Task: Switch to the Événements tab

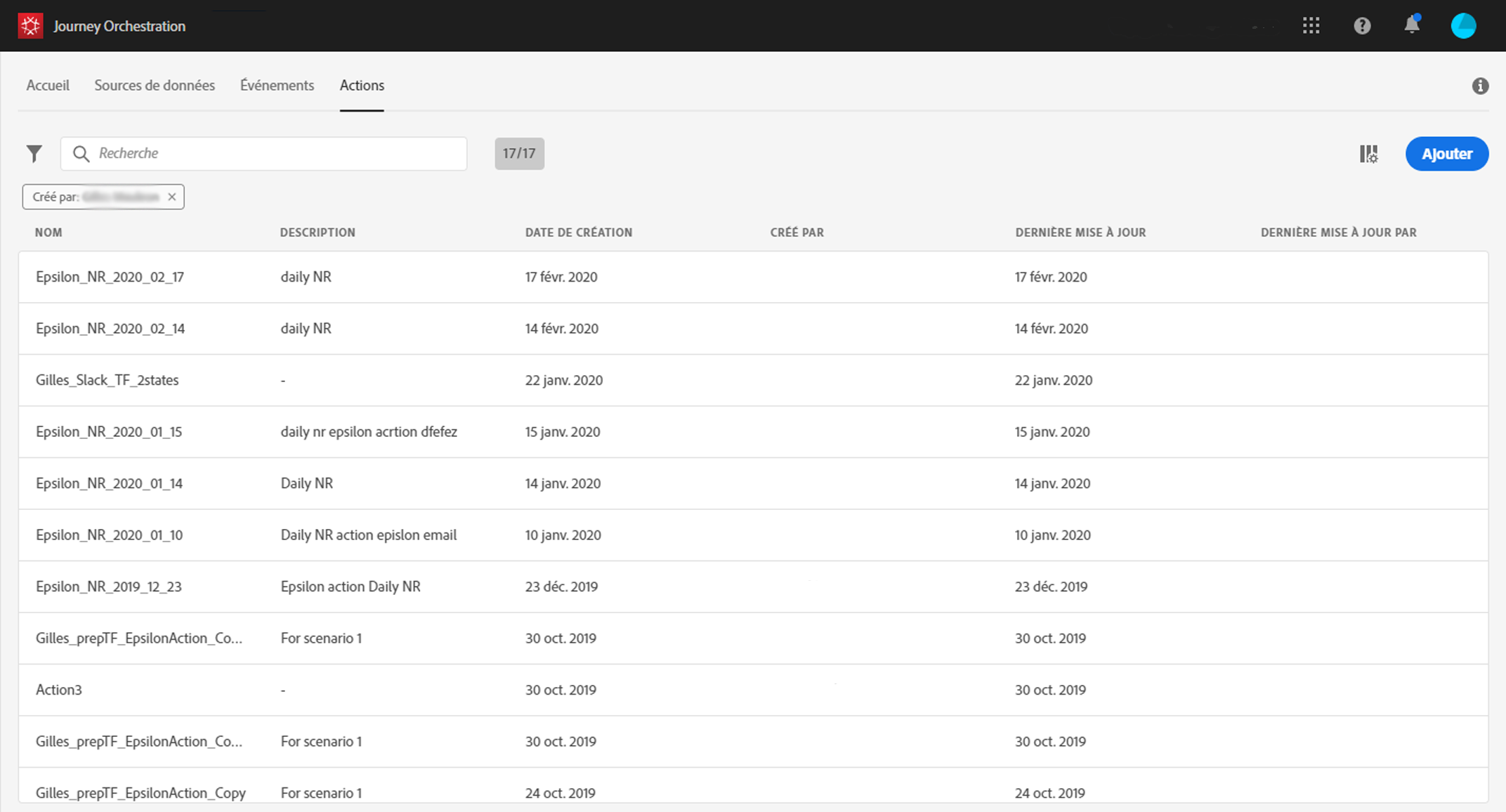Action: coord(277,86)
